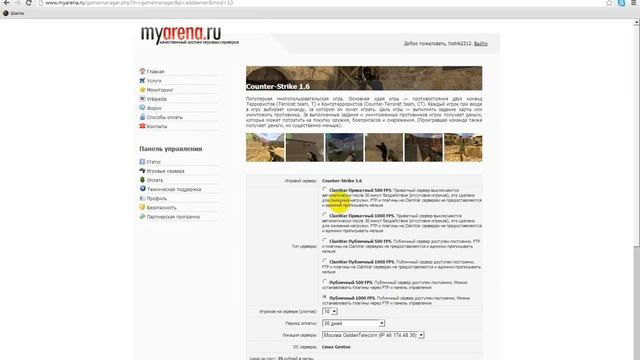Select ClanWar Приватный 500 FPS server type
Image resolution: width=640 pixels, height=360 pixels.
coord(324,189)
